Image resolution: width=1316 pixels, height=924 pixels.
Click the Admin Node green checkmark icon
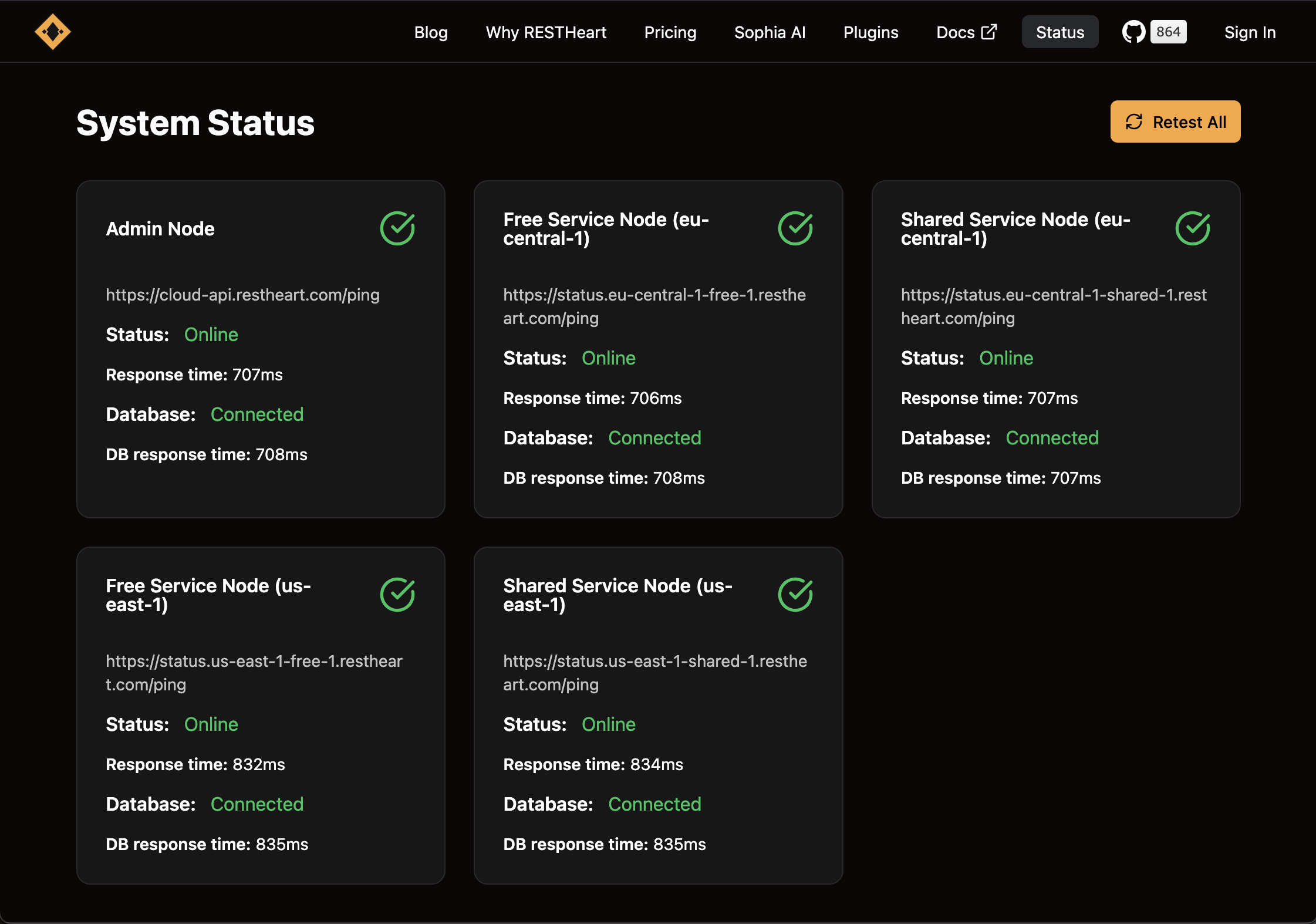point(397,228)
